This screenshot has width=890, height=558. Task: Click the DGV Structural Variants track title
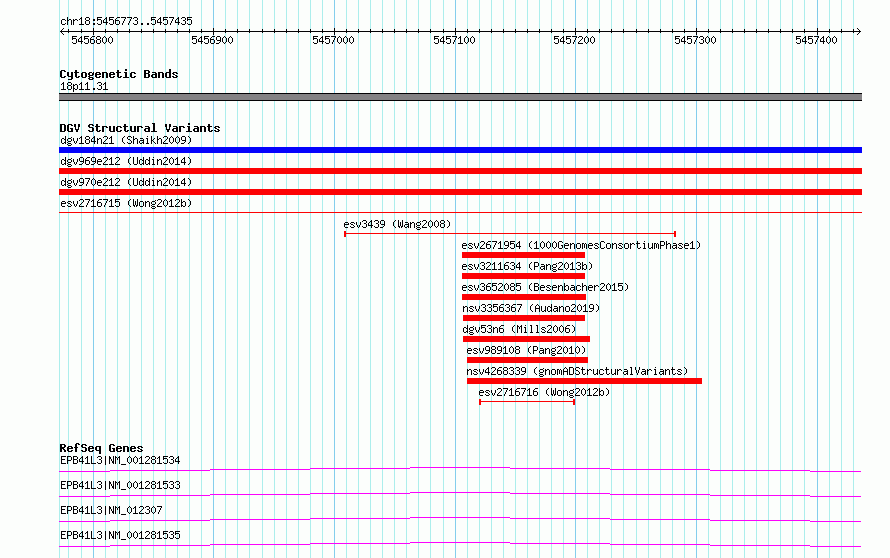(140, 128)
